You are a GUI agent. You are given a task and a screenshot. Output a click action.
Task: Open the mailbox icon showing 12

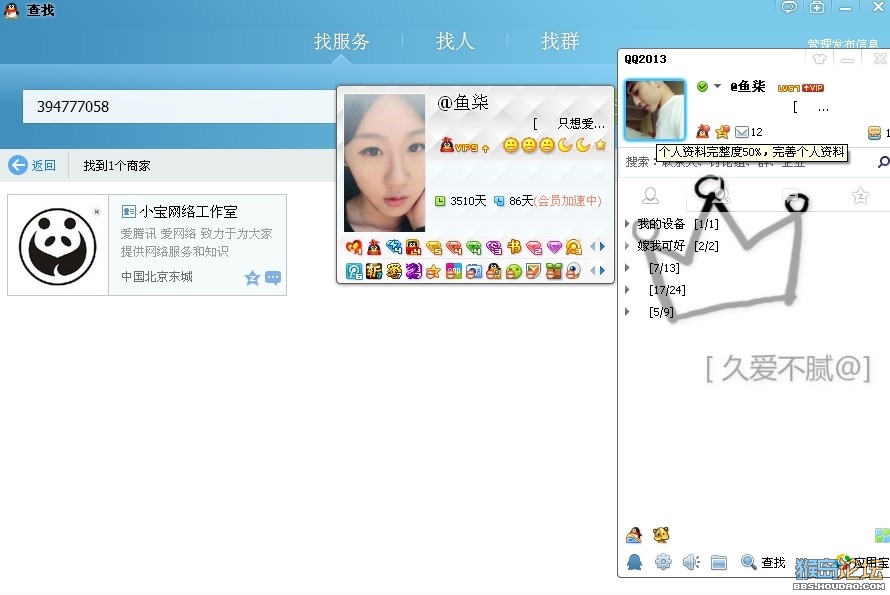pos(741,132)
